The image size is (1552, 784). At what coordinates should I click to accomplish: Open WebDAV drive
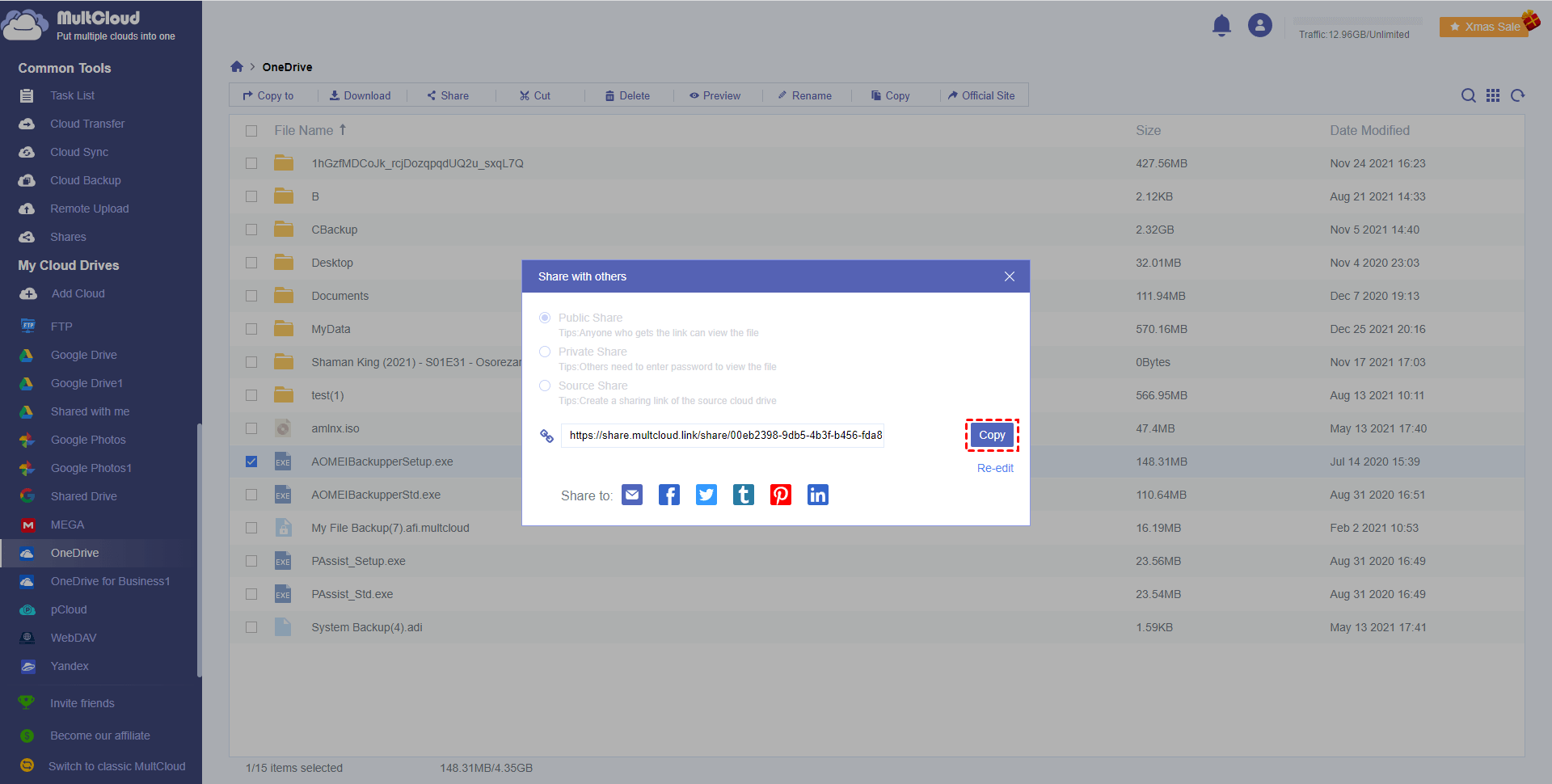point(74,638)
